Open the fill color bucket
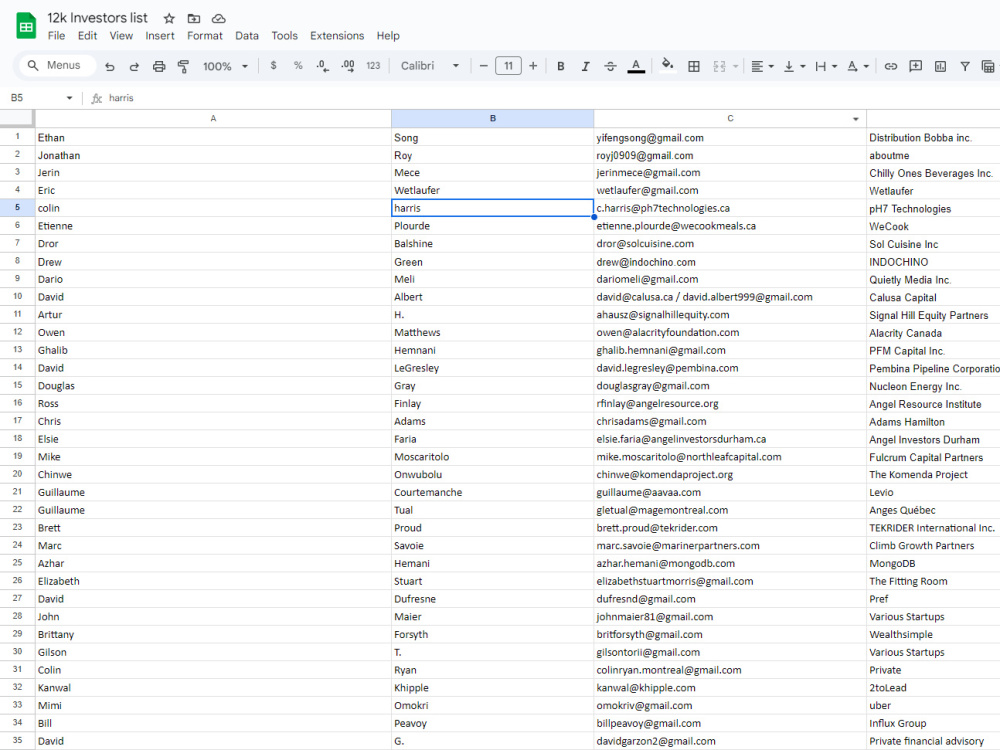Screen dimensions: 1000x750 667,66
